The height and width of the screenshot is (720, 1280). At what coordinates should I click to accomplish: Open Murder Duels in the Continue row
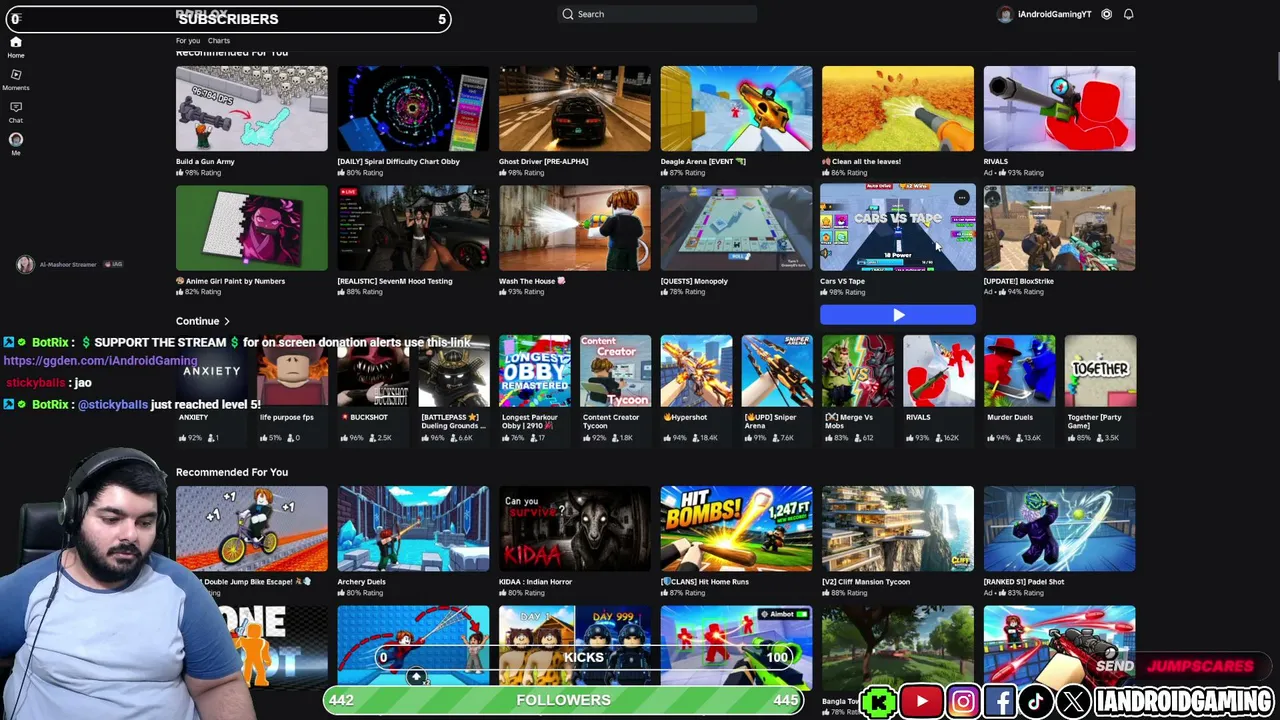point(1019,371)
